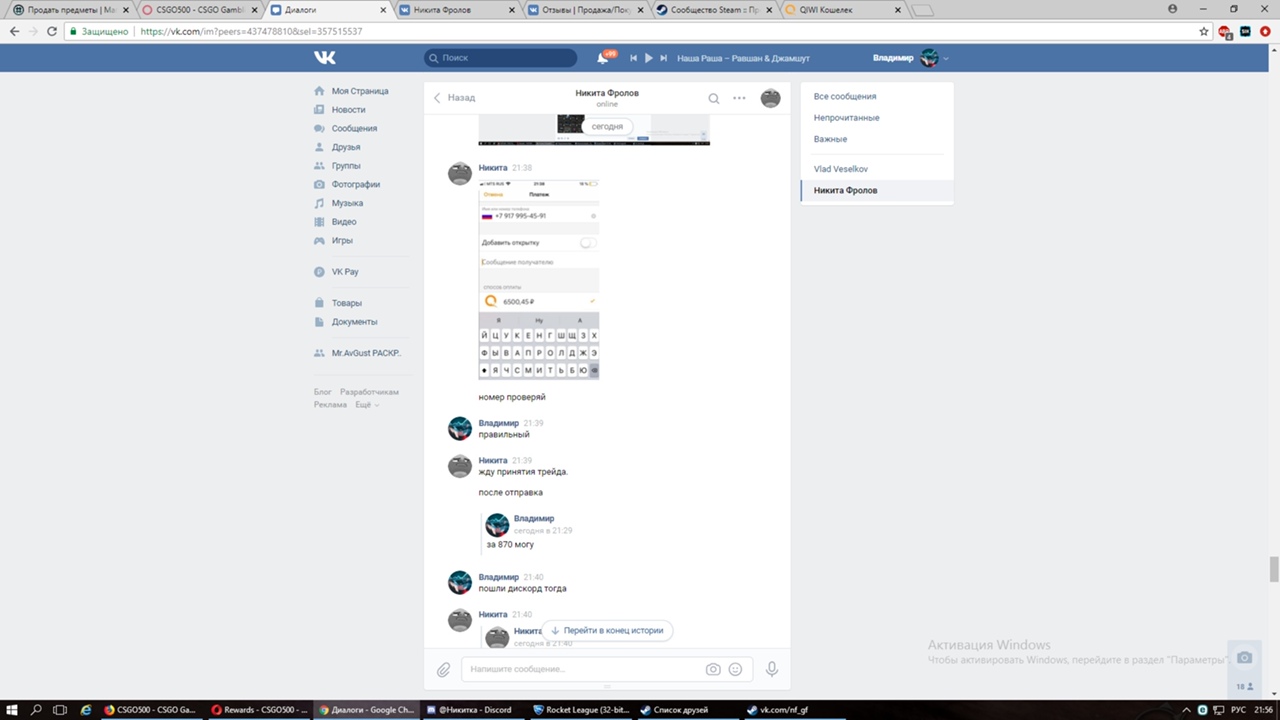
Task: Switch to QIWI Кошелек browser tab
Action: click(x=838, y=10)
